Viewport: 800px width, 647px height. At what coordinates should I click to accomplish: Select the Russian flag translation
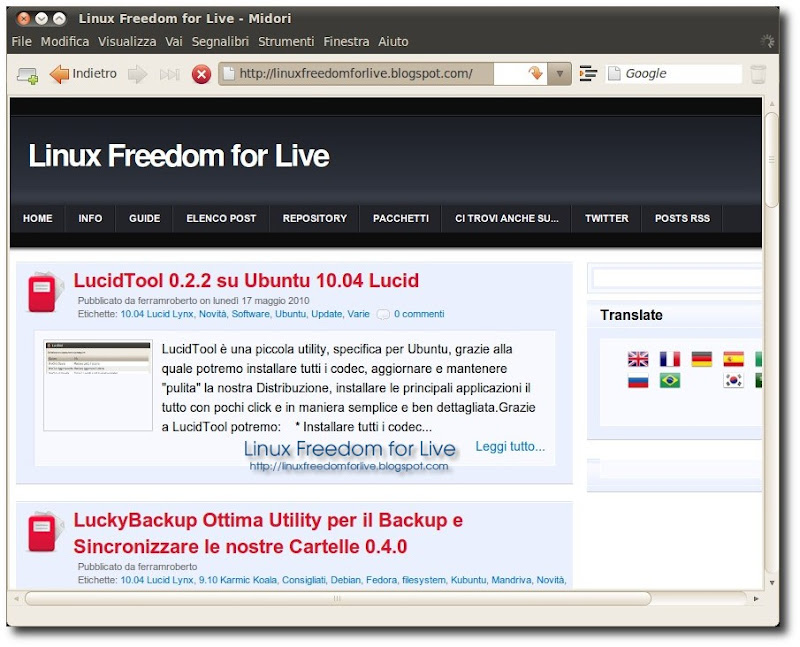638,381
